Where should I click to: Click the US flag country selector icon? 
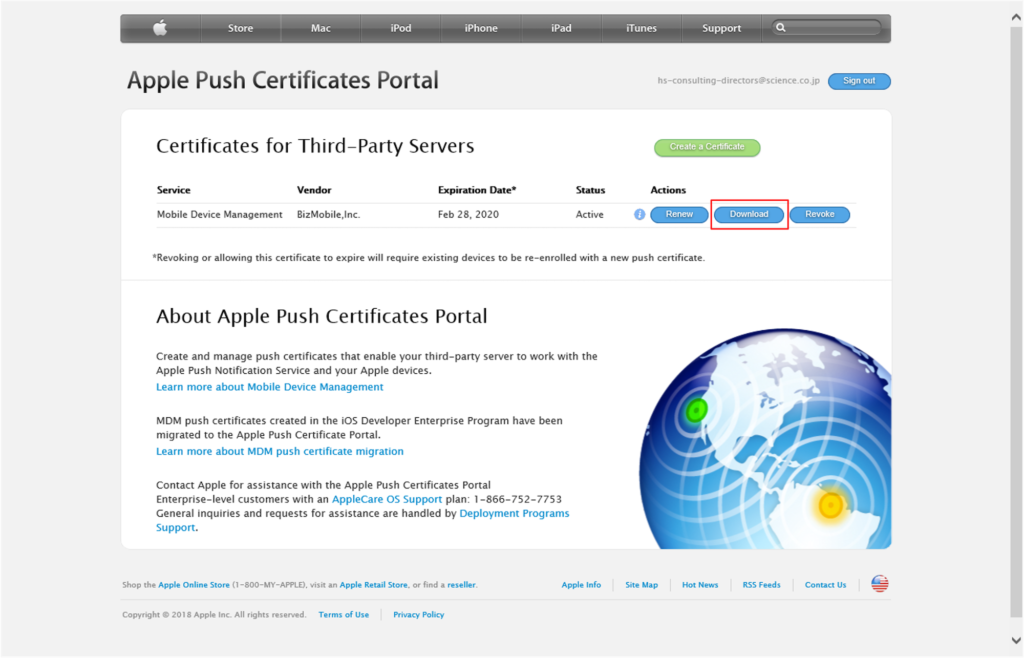tap(879, 584)
